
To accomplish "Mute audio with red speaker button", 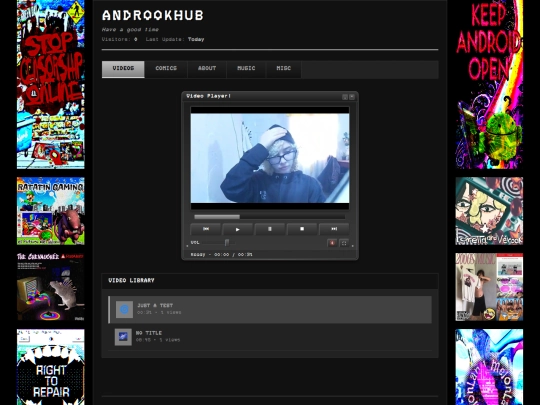I will pos(332,243).
